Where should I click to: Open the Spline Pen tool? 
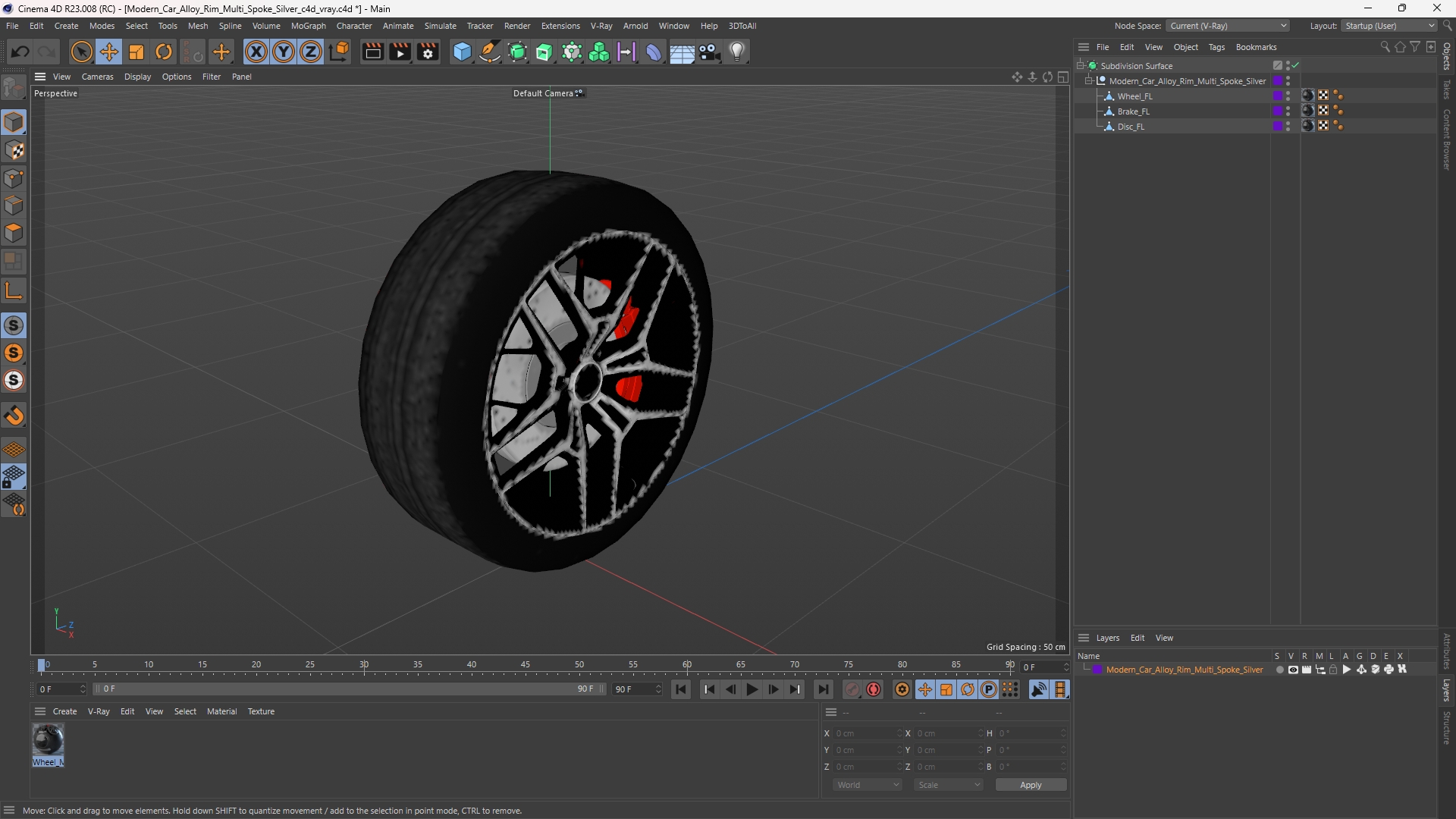(490, 52)
